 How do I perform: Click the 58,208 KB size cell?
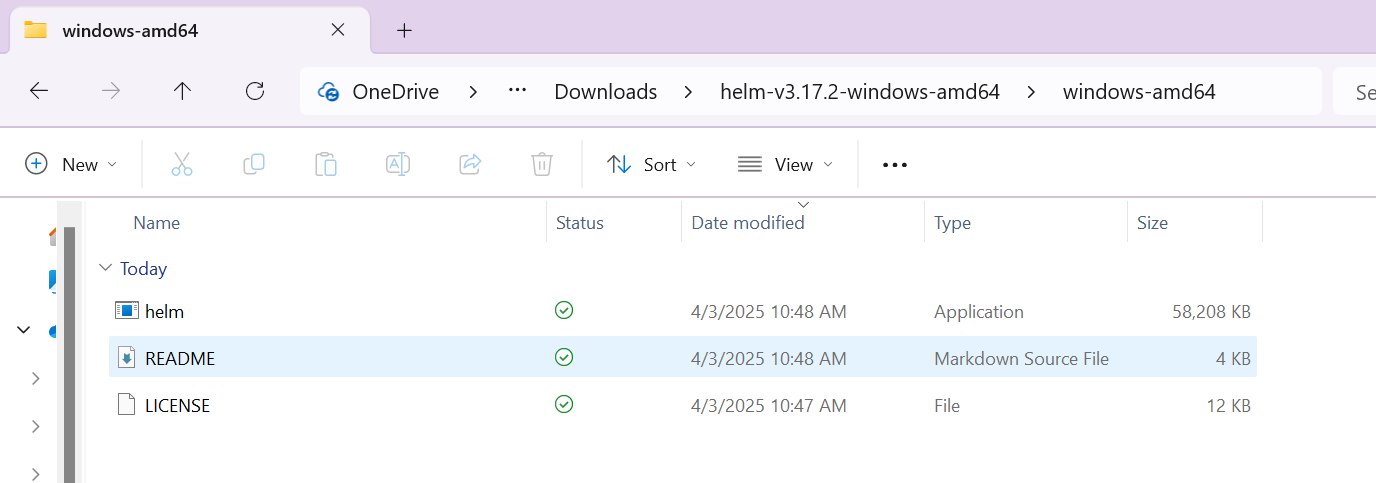[x=1211, y=311]
